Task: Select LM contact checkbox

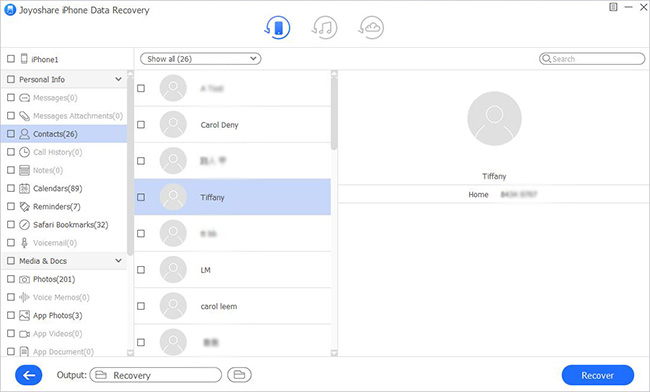Action: [x=141, y=270]
